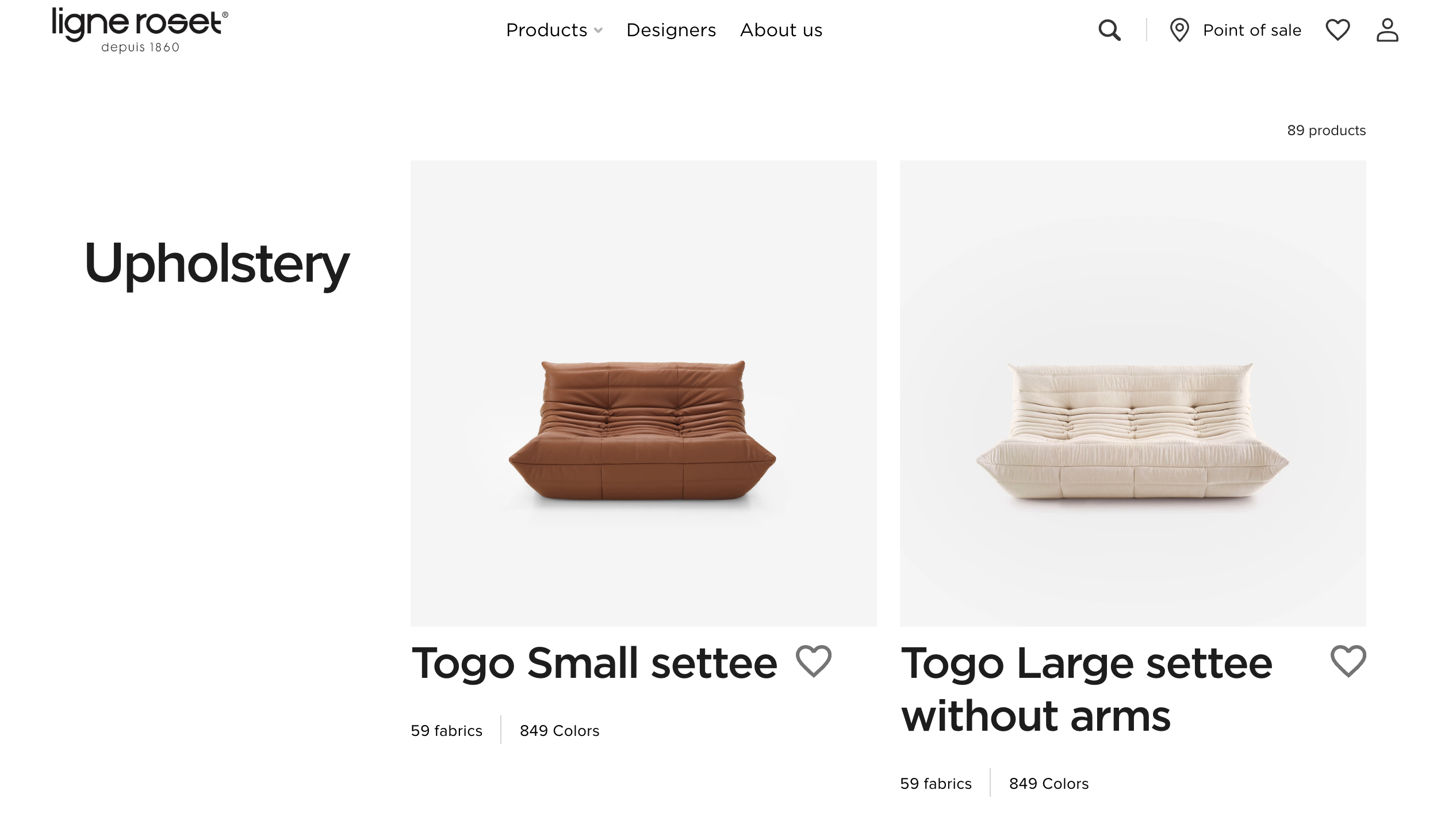Viewport: 1456px width, 821px height.
Task: Open the Designers menu item
Action: [x=670, y=30]
